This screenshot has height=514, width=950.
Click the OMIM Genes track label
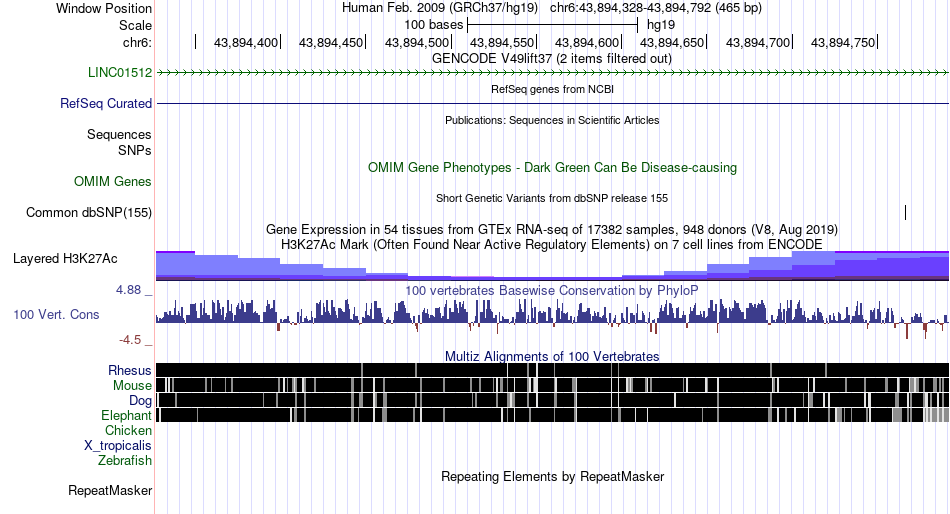[x=113, y=181]
